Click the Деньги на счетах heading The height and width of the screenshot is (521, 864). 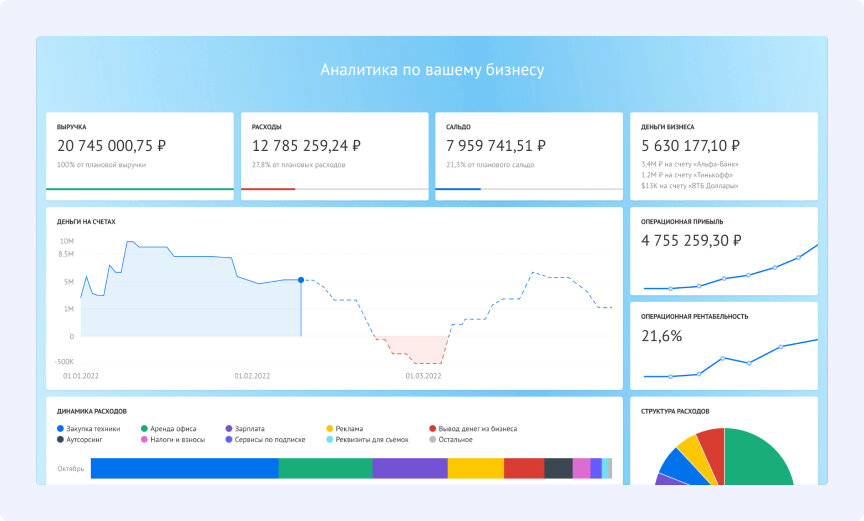[86, 222]
